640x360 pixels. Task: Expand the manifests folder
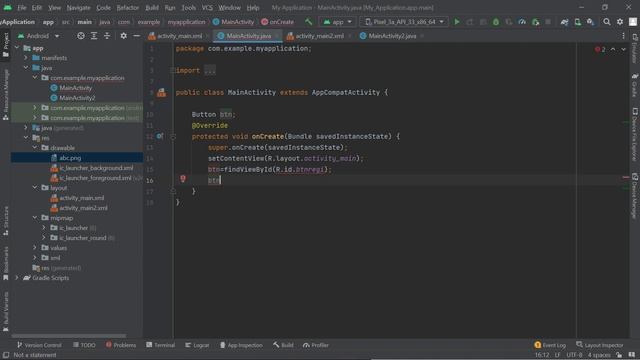(x=26, y=58)
